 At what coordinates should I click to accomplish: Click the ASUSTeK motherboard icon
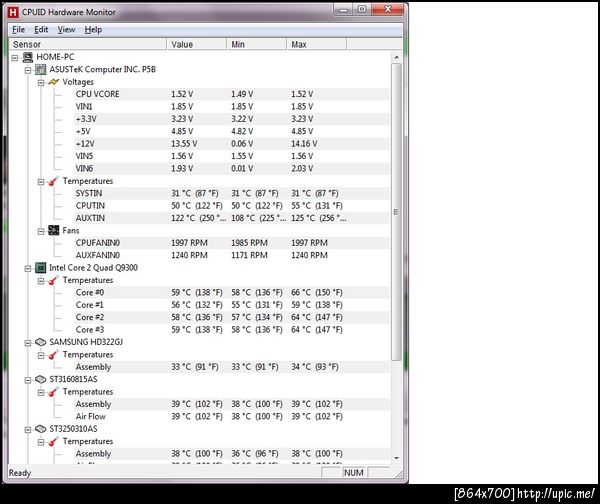41,70
